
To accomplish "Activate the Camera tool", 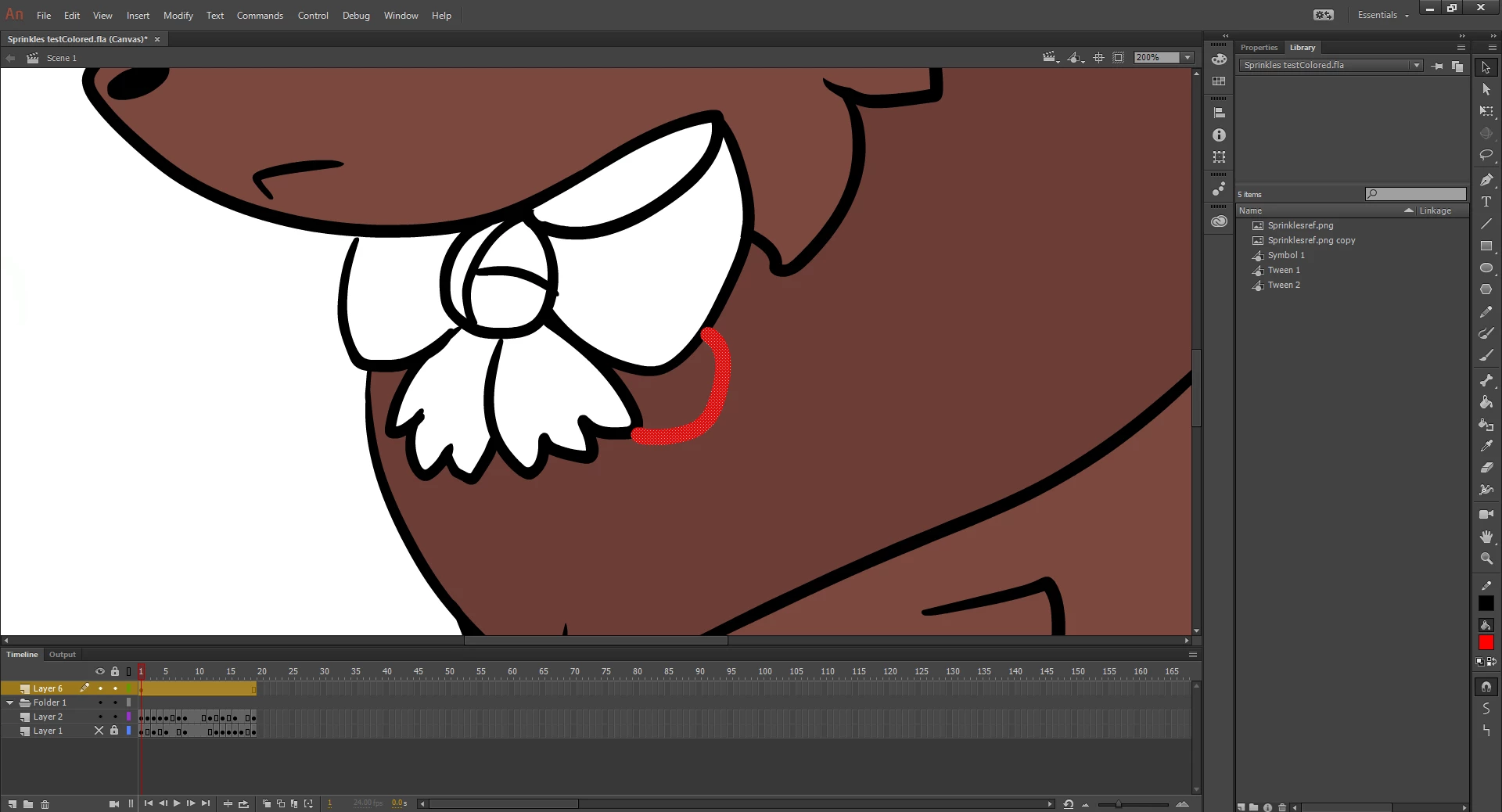I will click(x=1486, y=515).
